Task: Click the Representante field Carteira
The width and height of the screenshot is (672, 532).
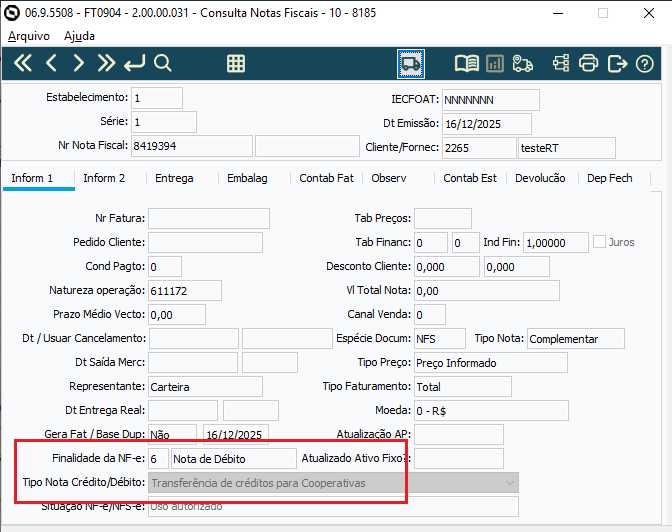Action: click(x=205, y=387)
